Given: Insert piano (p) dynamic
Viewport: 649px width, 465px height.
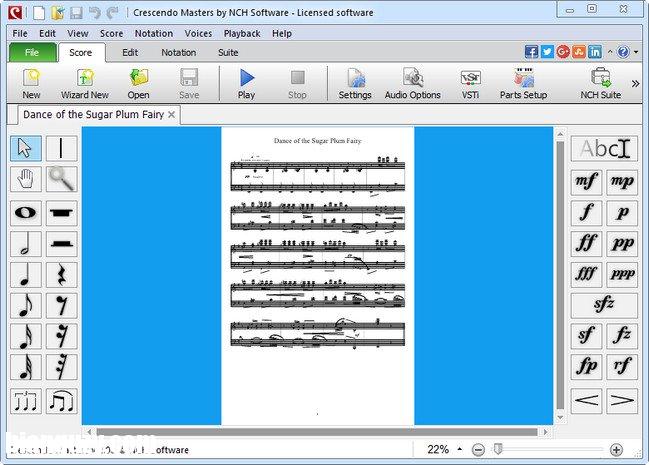Looking at the screenshot, I should pyautogui.click(x=622, y=212).
